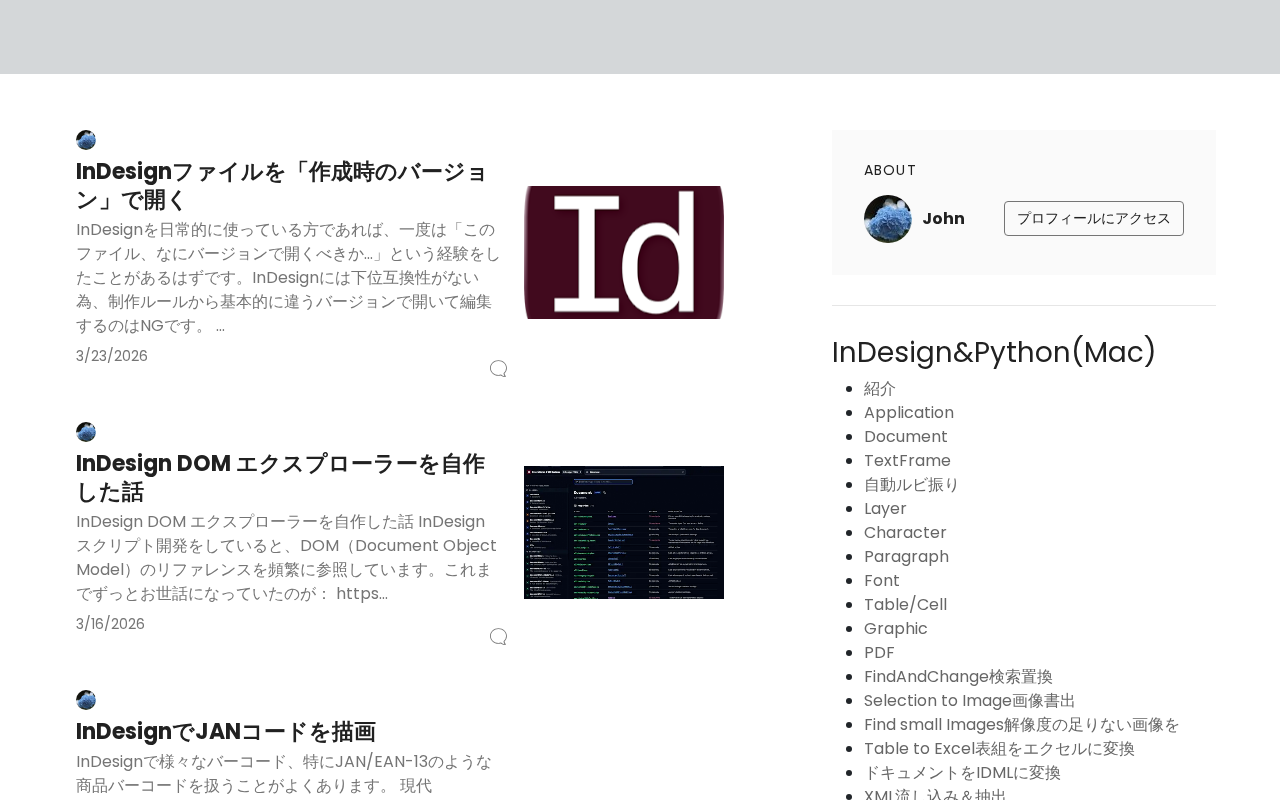The height and width of the screenshot is (800, 1280).
Task: Open comments for the InDesign version article
Action: 498,369
